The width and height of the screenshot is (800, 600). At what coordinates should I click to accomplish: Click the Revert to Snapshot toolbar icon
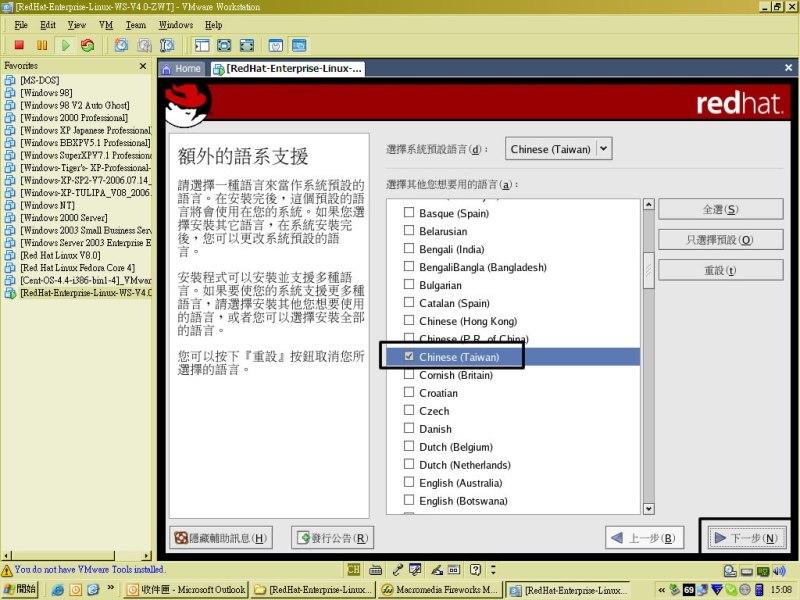tap(144, 45)
